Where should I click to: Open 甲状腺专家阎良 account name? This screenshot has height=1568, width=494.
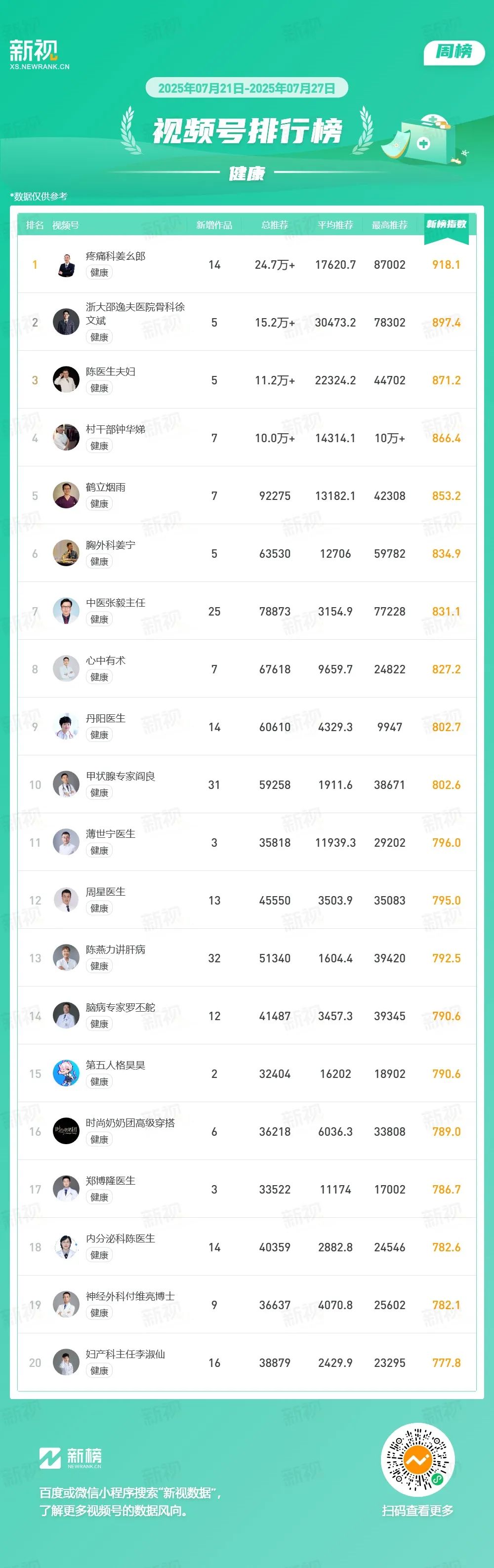(121, 776)
